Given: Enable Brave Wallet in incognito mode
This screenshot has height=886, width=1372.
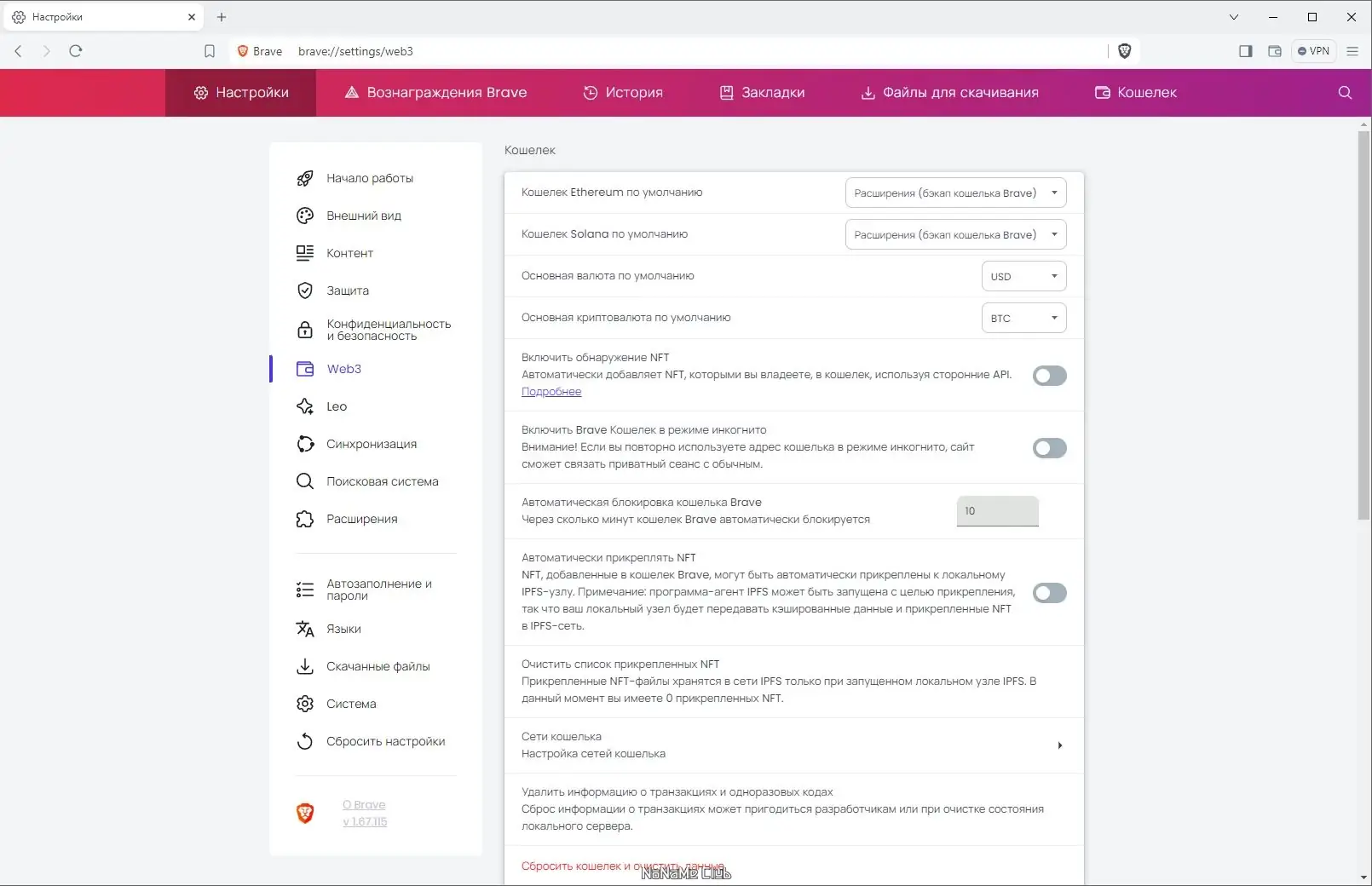Looking at the screenshot, I should (1049, 448).
